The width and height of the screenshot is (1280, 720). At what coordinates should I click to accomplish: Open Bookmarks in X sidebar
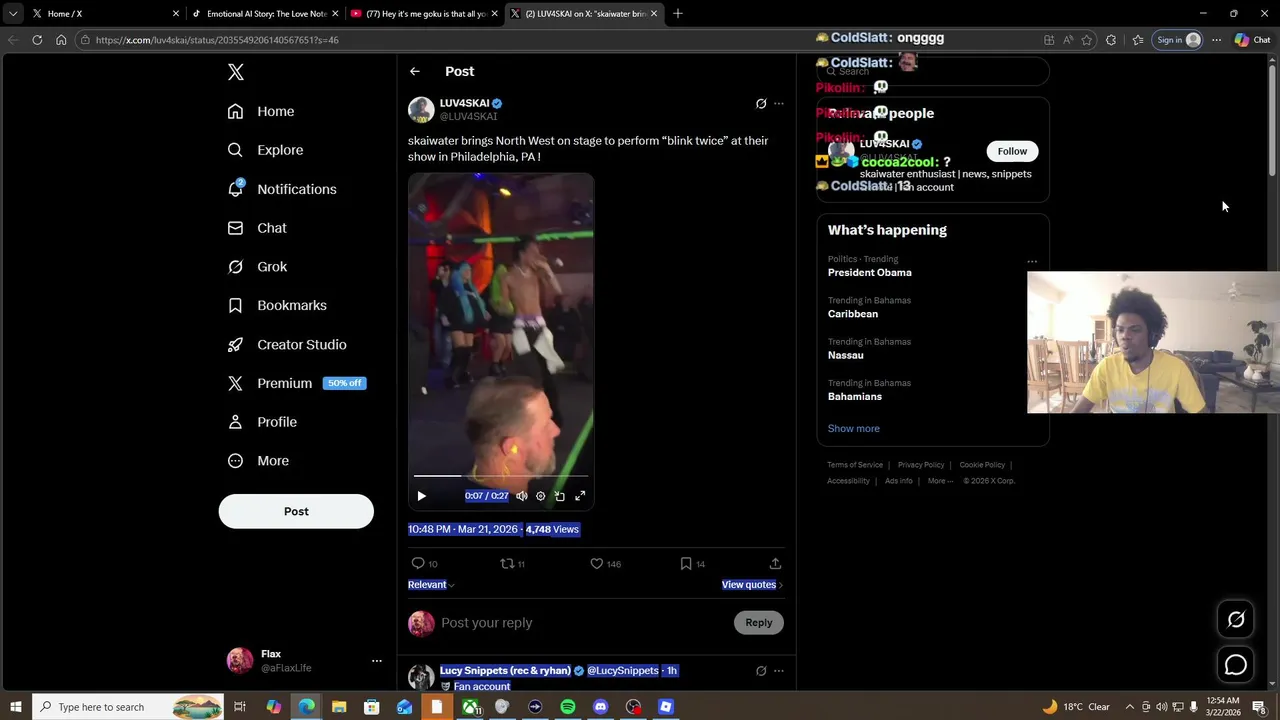277,305
